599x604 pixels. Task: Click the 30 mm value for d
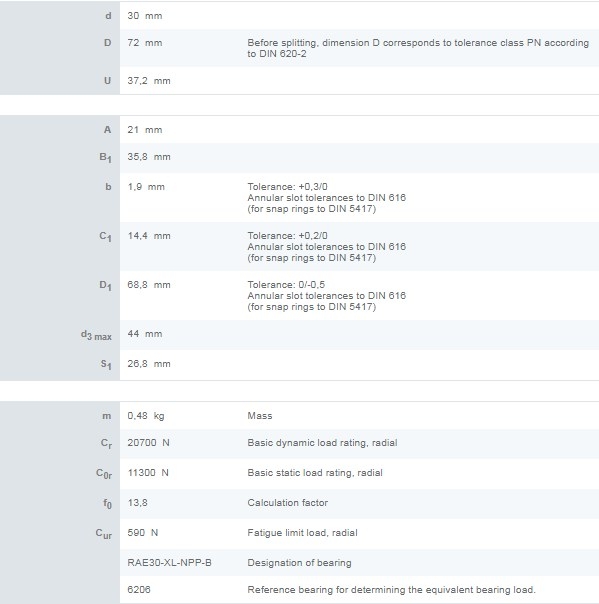point(145,16)
